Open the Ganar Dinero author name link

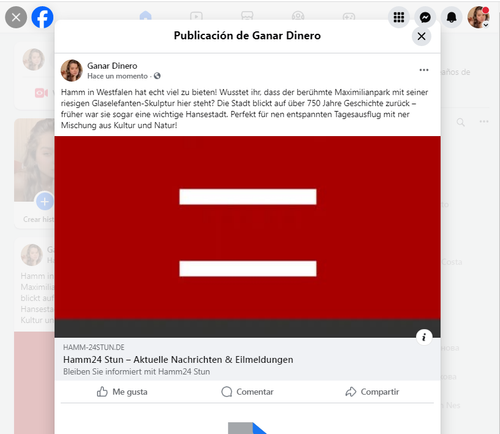[112, 66]
